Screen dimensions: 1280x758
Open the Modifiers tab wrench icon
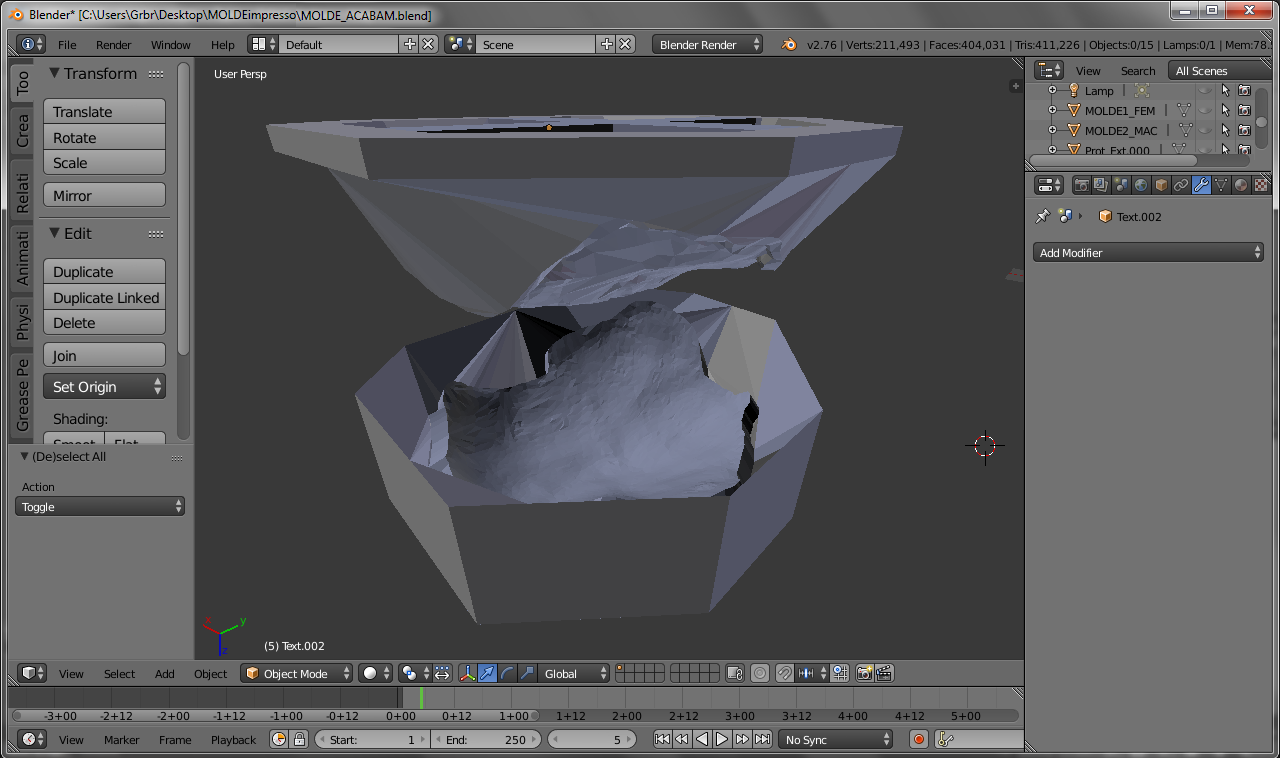point(1201,185)
